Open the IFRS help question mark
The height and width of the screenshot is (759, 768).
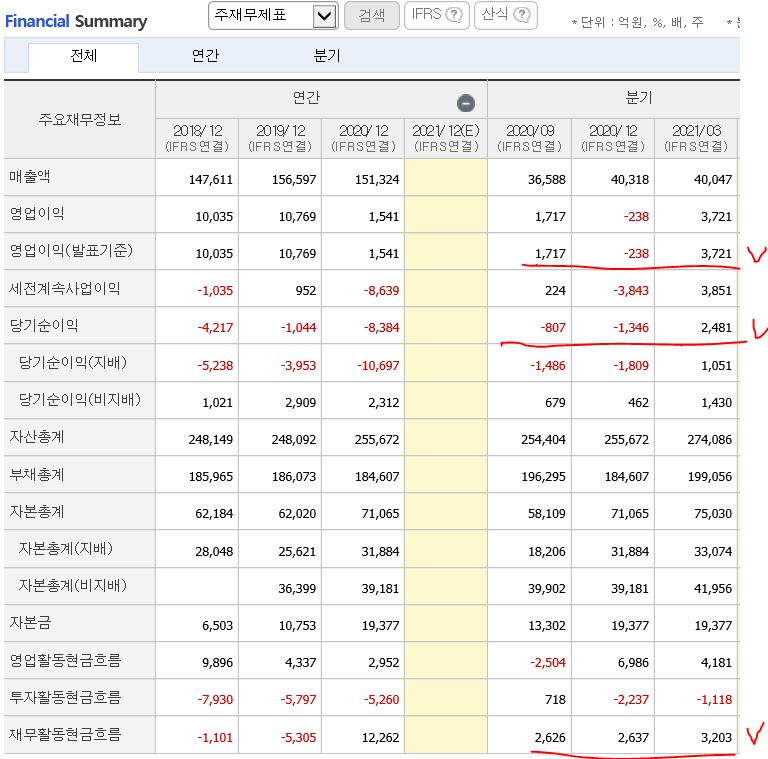(454, 15)
